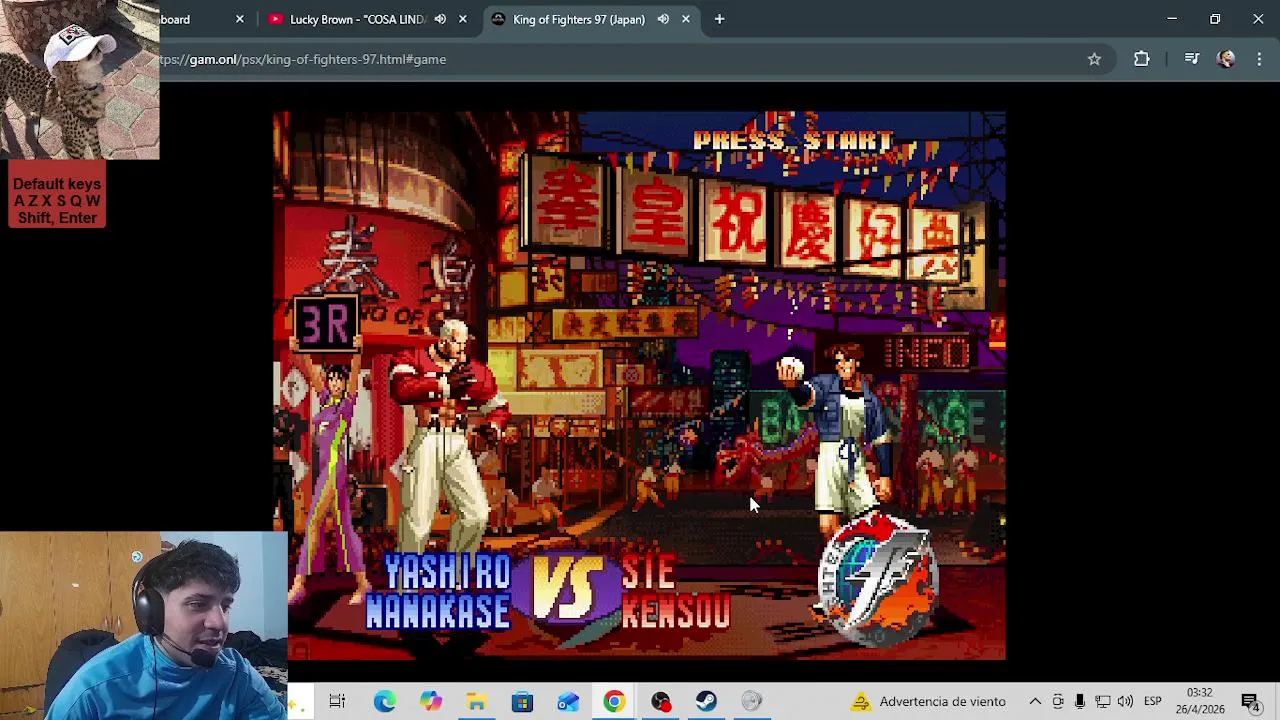Open the Advertencia de viento weather alert
This screenshot has height=720, width=1280.
[x=928, y=702]
